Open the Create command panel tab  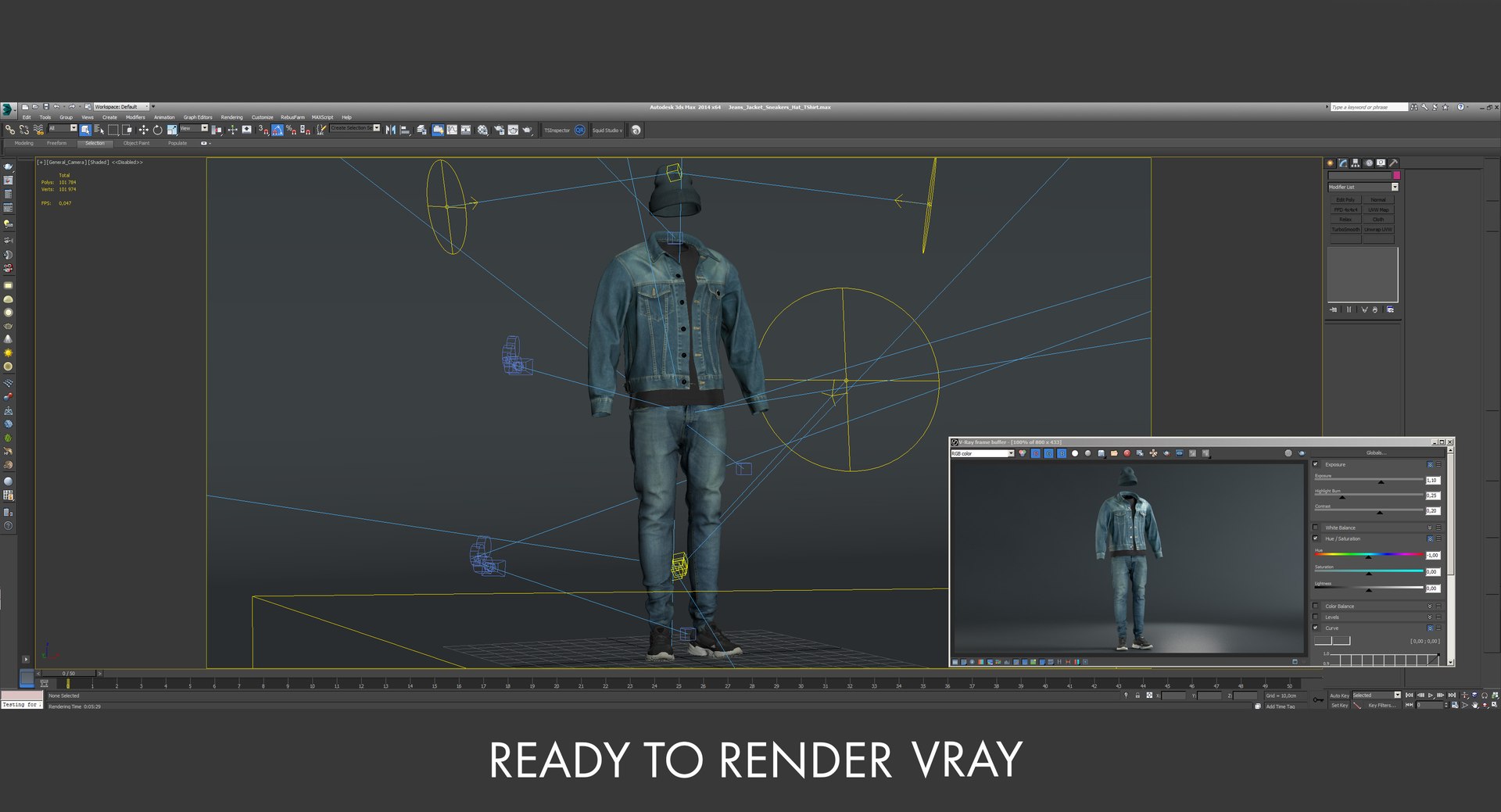(x=1331, y=163)
